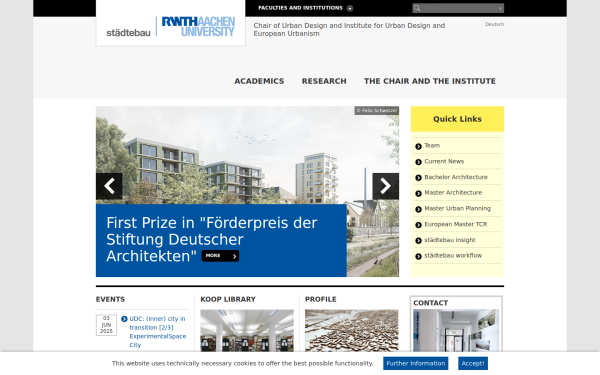Viewport: 600px width, 375px height.
Task: Click the Contact heading
Action: point(430,303)
